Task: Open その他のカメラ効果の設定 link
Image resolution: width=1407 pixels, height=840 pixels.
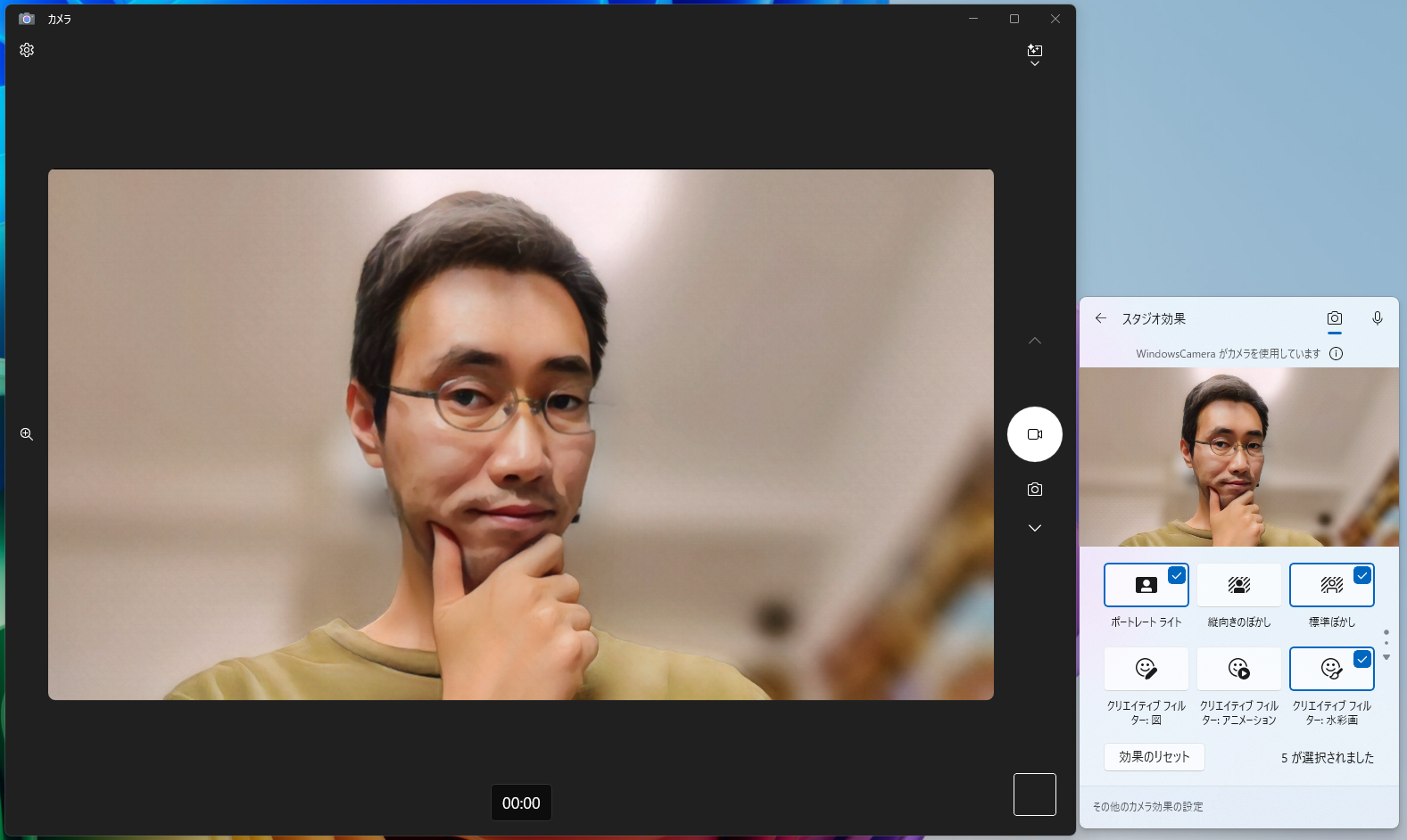Action: (x=1148, y=807)
